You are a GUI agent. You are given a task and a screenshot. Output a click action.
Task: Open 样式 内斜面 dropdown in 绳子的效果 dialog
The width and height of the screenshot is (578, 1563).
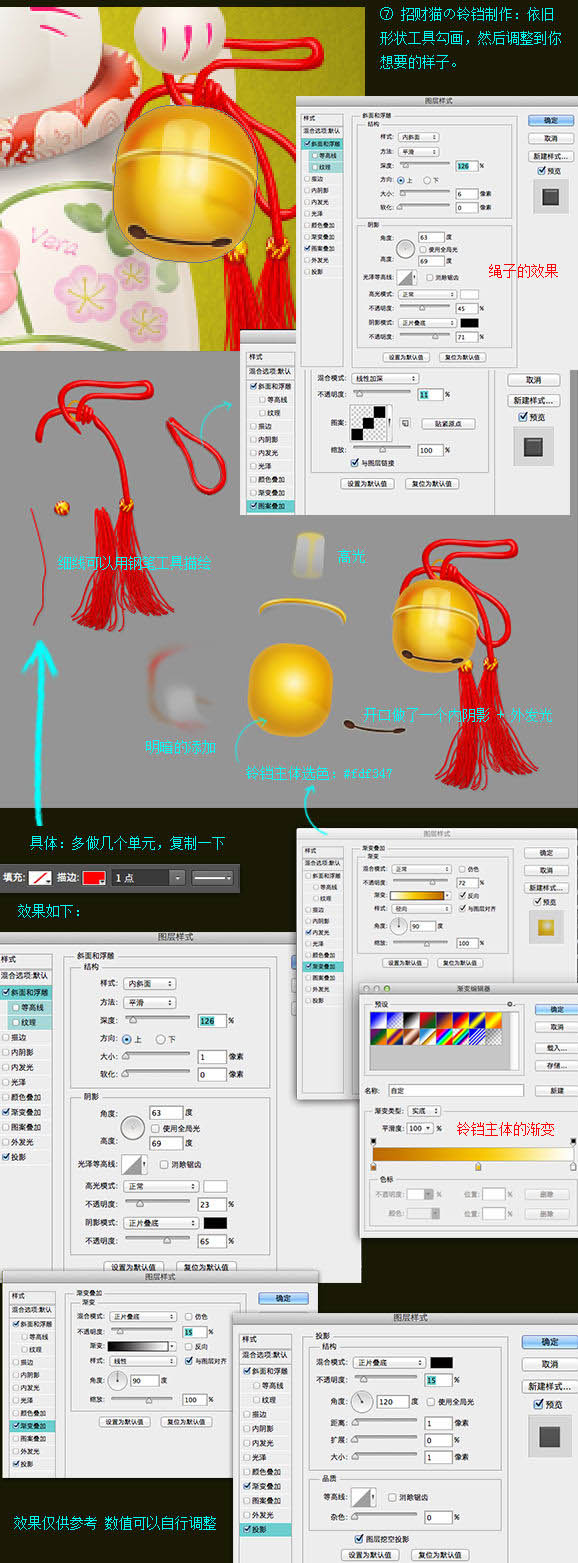pos(419,136)
